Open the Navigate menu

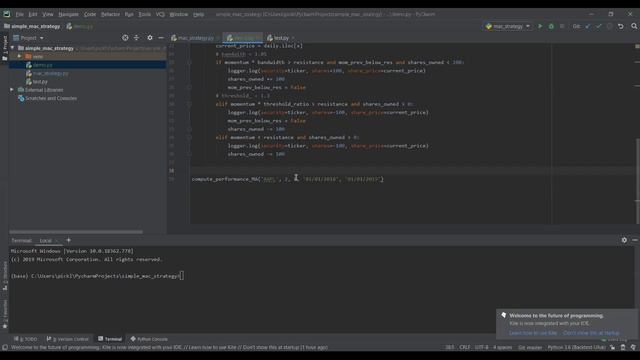pos(68,14)
